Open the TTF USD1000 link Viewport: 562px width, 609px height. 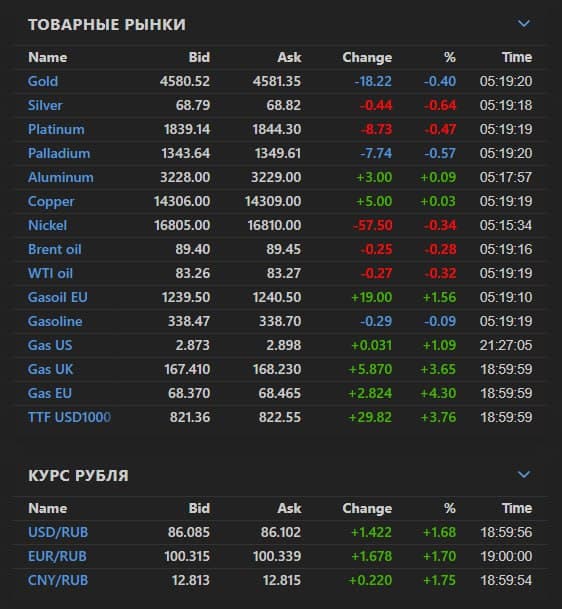(x=69, y=418)
